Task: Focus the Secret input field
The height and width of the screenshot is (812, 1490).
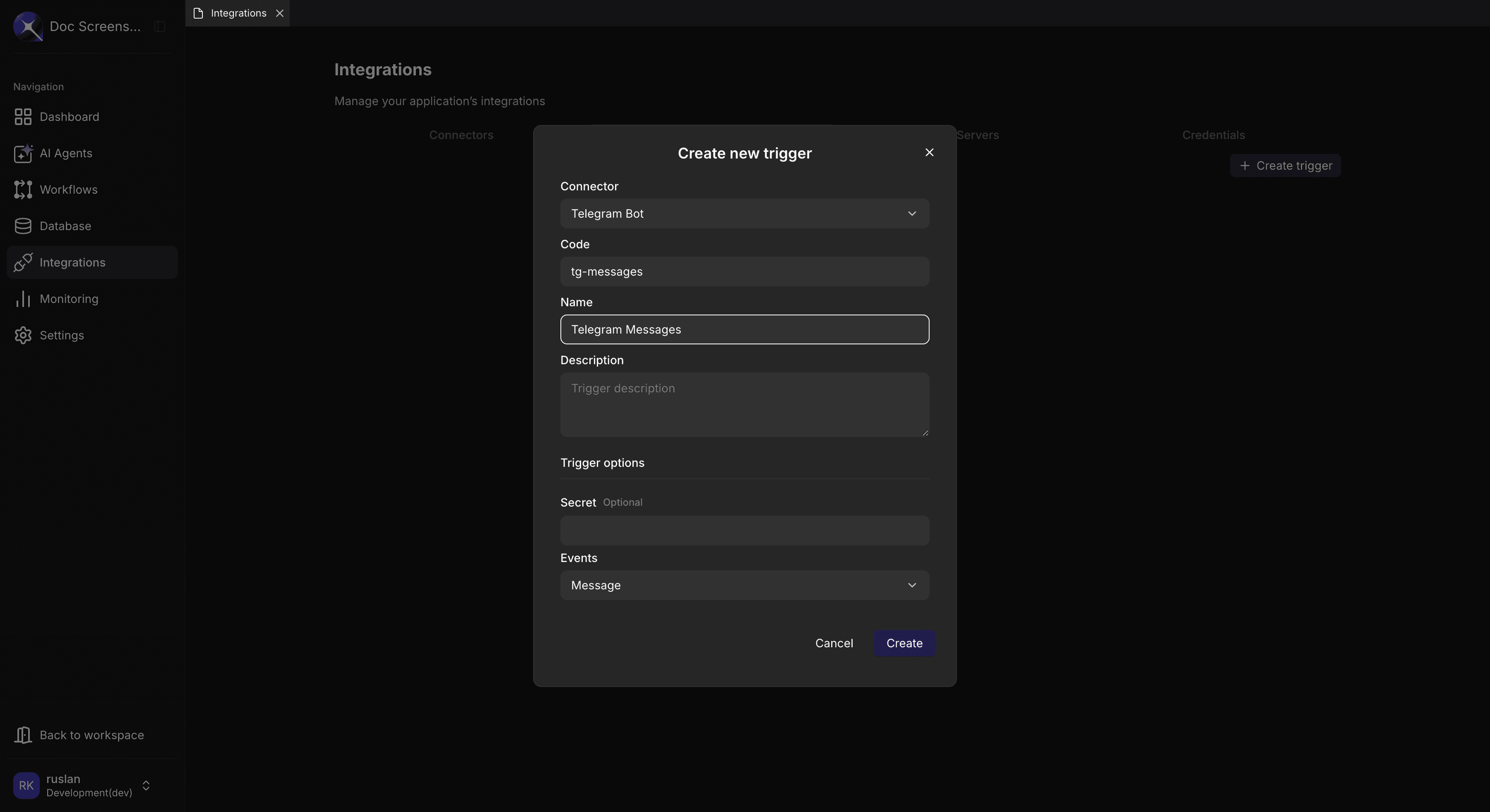Action: pos(744,530)
